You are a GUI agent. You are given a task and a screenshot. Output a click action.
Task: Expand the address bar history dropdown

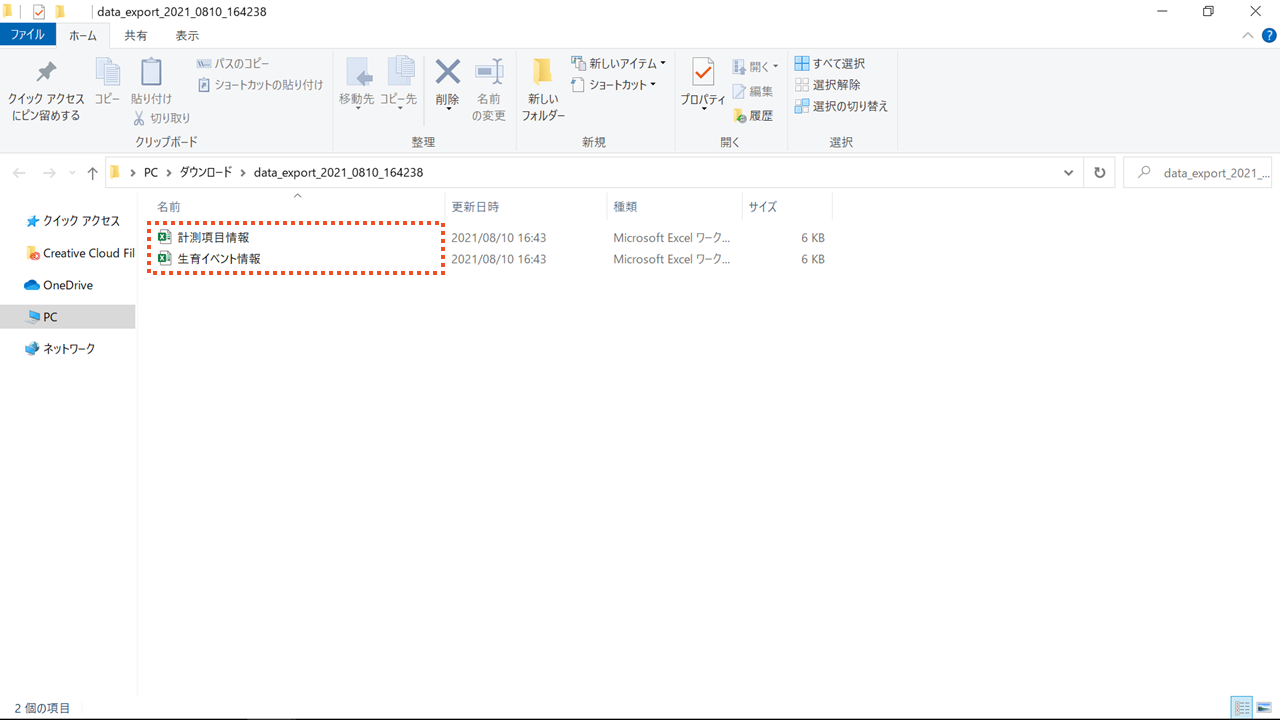[1069, 173]
